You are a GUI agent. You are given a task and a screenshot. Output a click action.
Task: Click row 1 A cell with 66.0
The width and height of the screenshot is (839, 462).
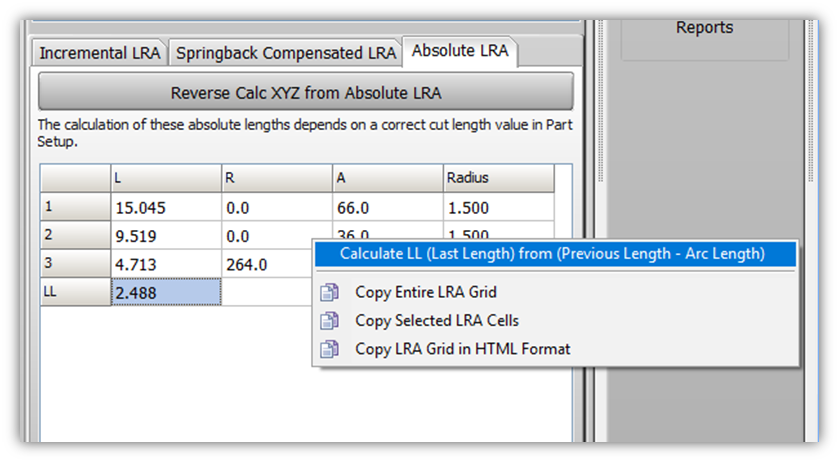click(x=387, y=208)
